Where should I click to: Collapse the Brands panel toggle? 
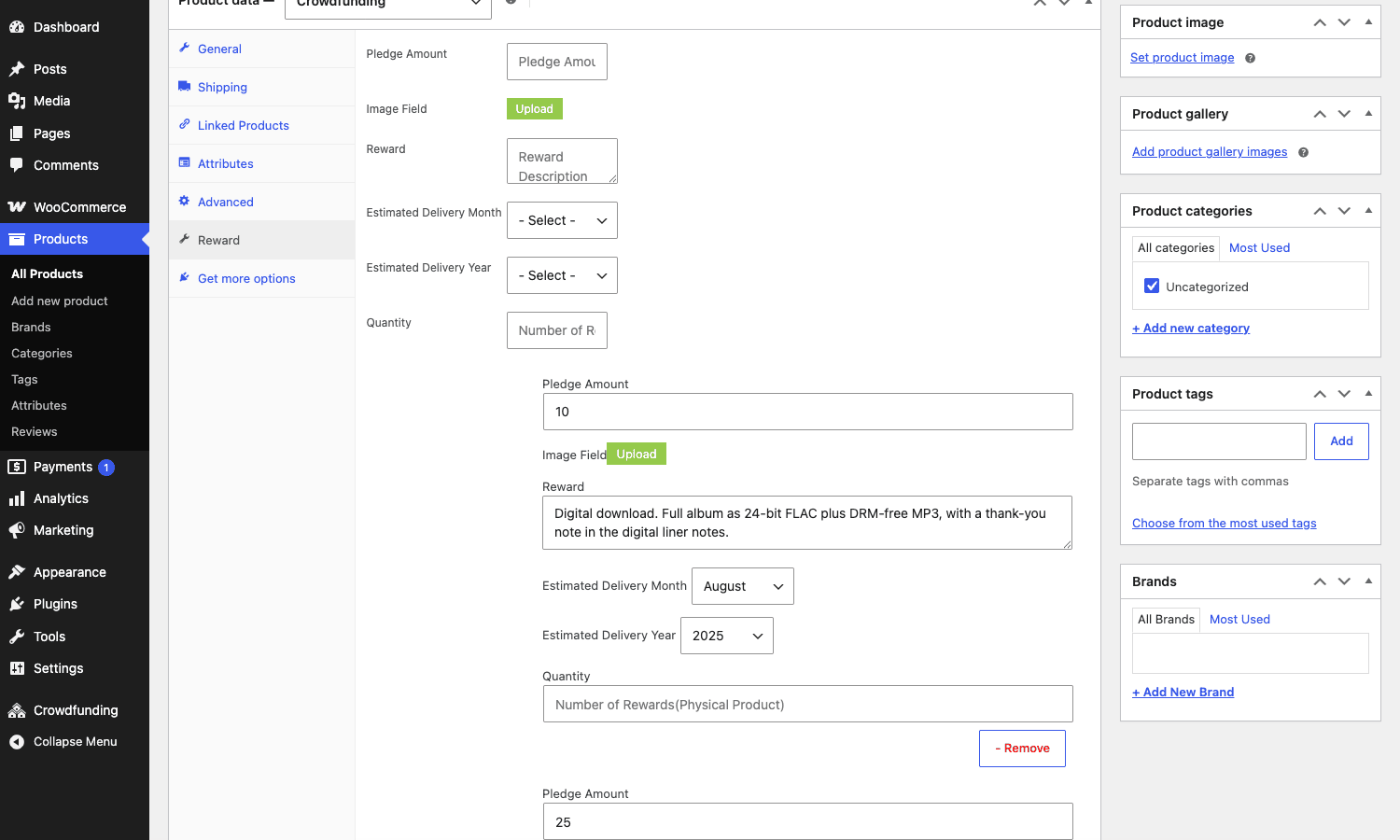[1368, 581]
